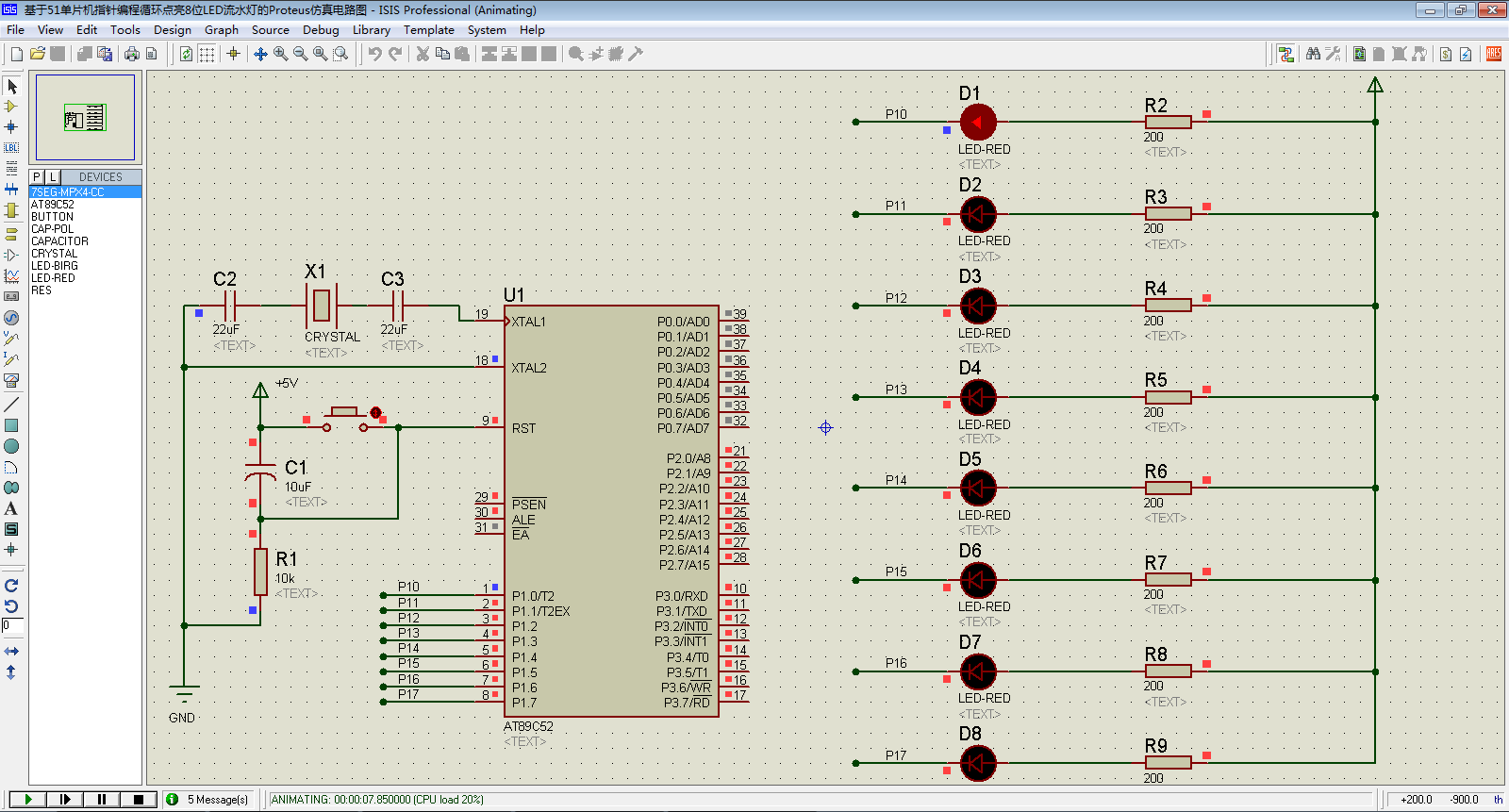This screenshot has height=812, width=1509.
Task: Click the Zoom In magnifier icon
Action: coord(280,54)
